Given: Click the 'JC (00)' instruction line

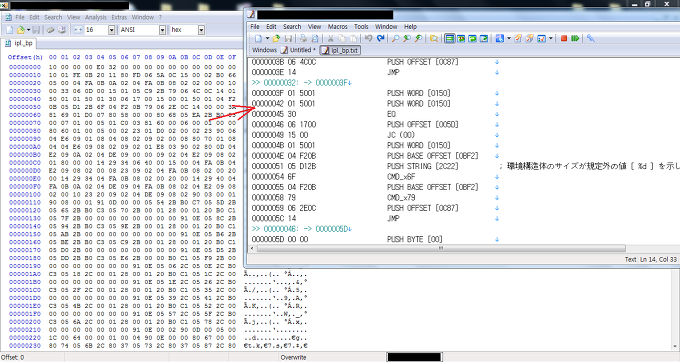Looking at the screenshot, I should tap(401, 135).
